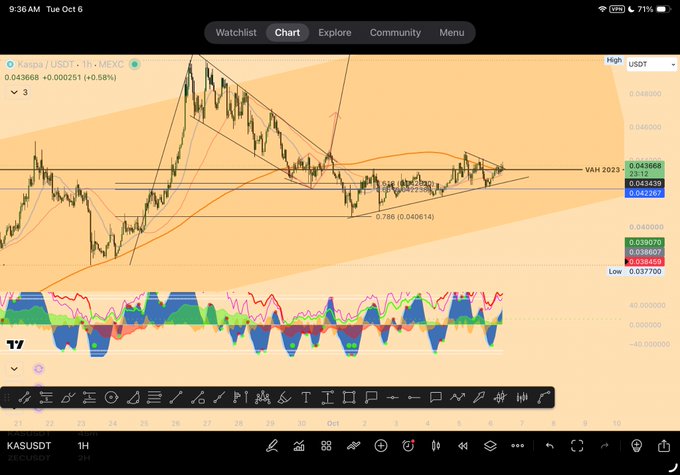Click the undo arrow

(549, 446)
